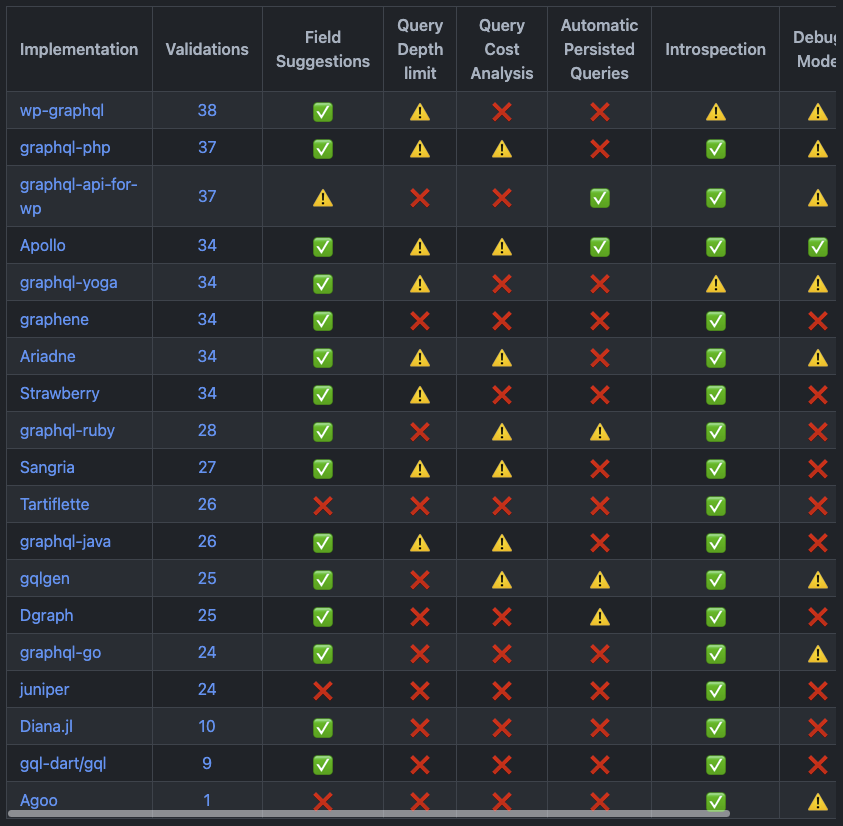Open the Tartiflette link

coord(54,505)
